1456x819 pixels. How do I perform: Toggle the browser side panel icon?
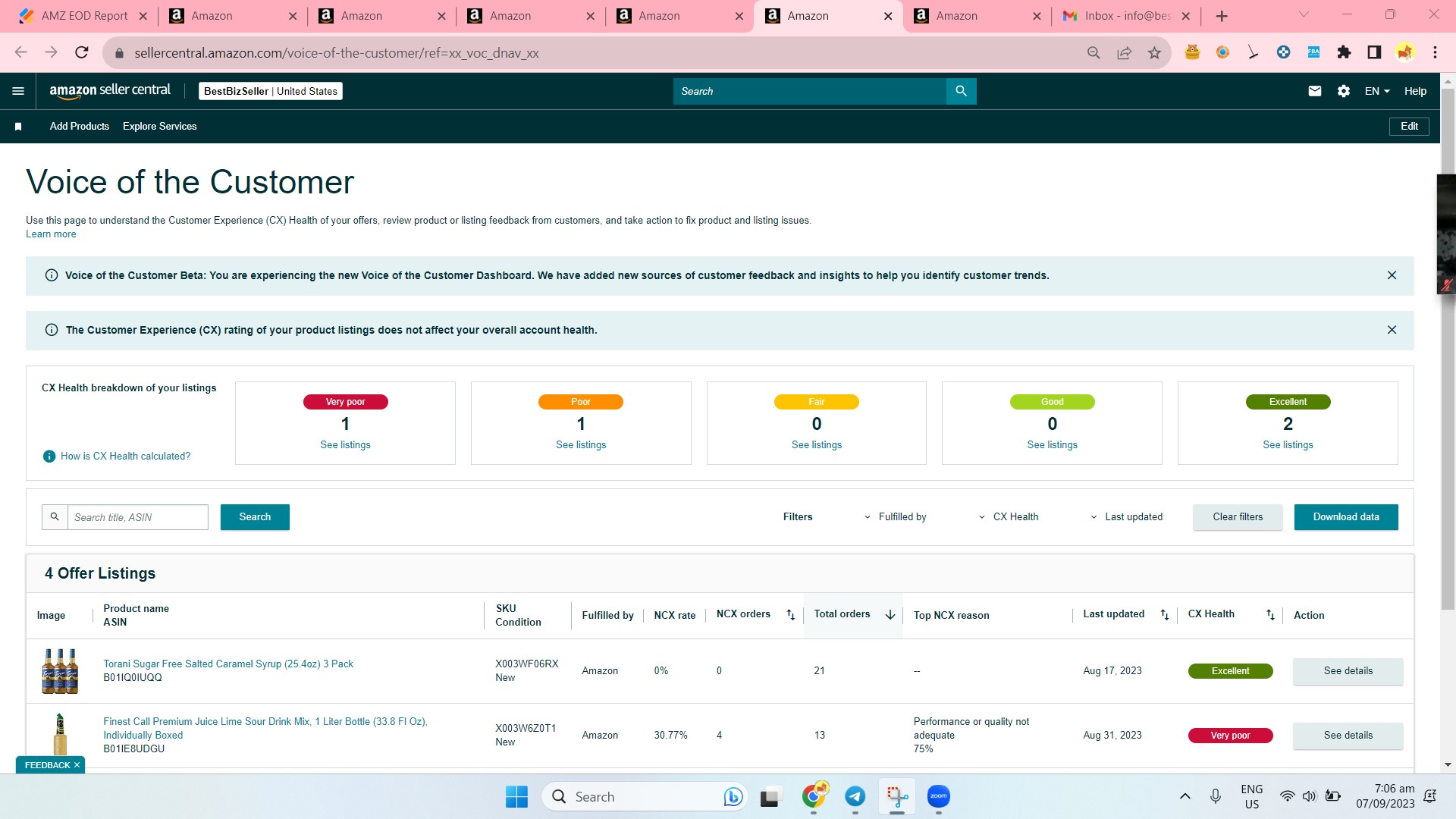(x=1374, y=52)
